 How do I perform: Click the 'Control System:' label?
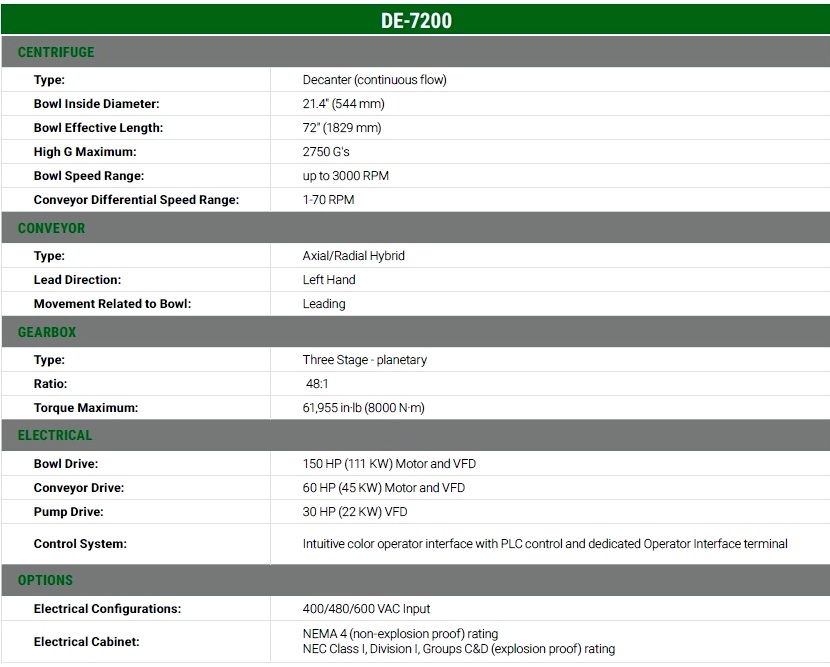(x=80, y=544)
